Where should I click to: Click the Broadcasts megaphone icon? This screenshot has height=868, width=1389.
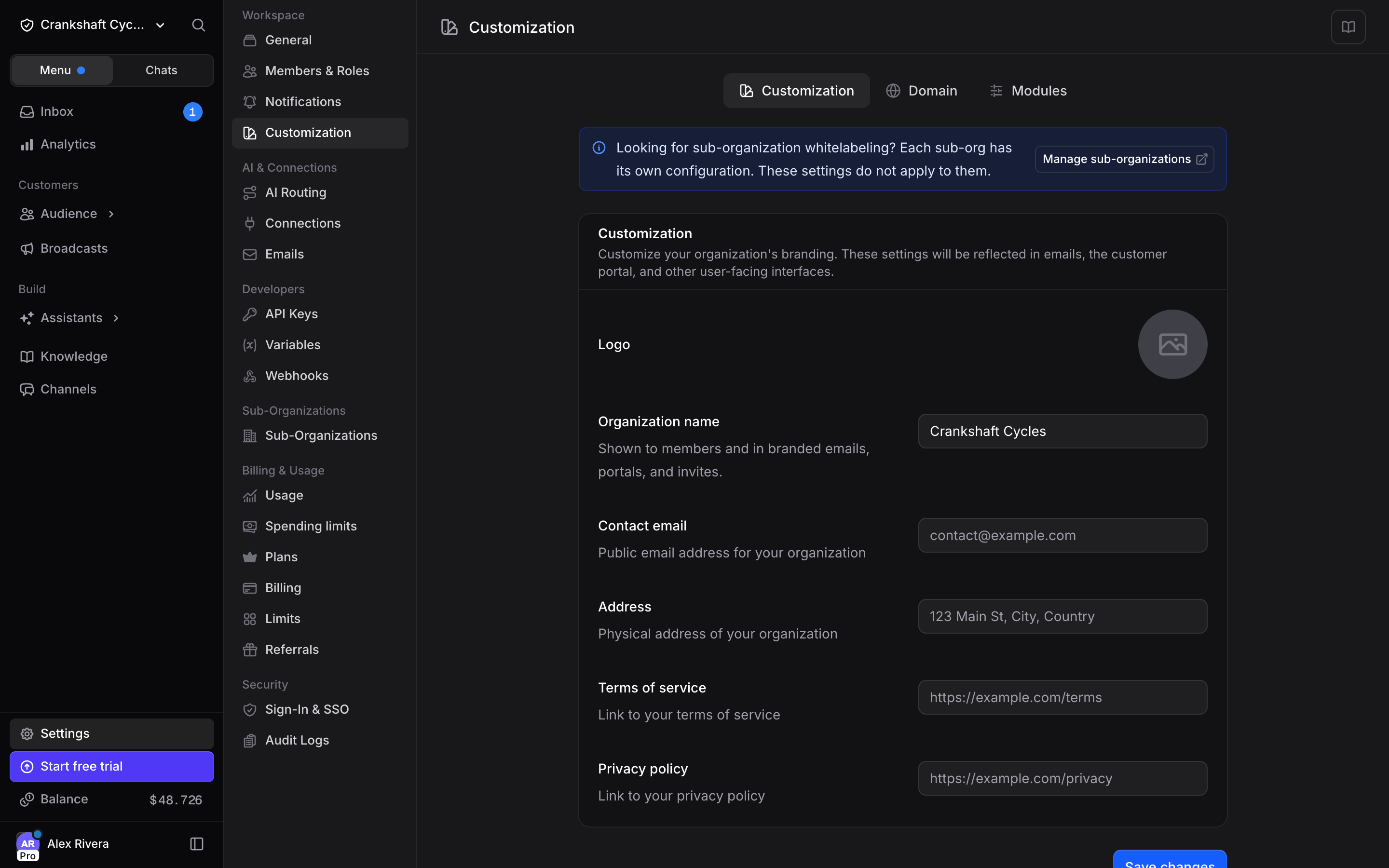[27, 248]
